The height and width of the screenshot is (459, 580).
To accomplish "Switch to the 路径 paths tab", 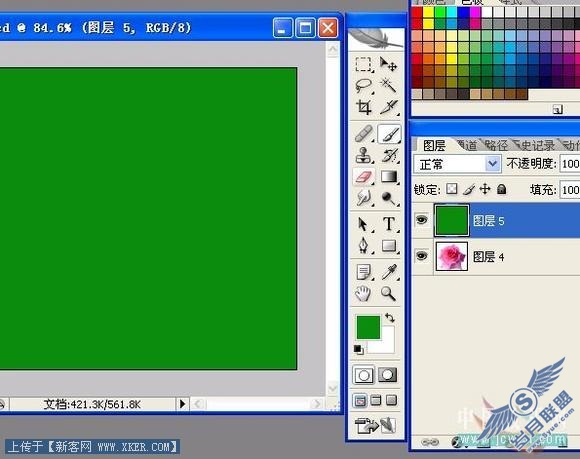I will tap(496, 145).
